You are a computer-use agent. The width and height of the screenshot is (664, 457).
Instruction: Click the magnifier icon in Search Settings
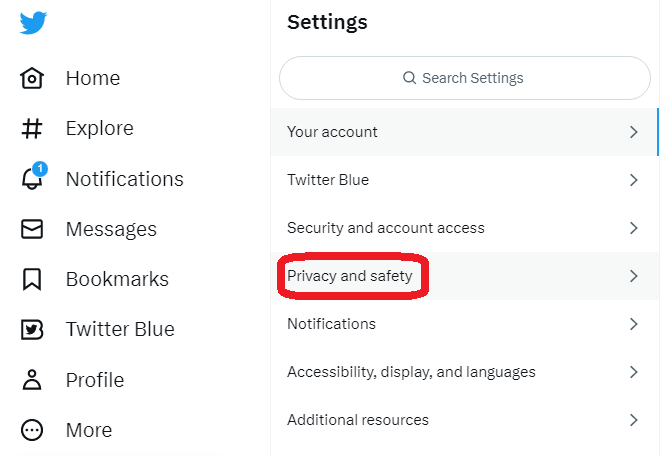pyautogui.click(x=409, y=78)
